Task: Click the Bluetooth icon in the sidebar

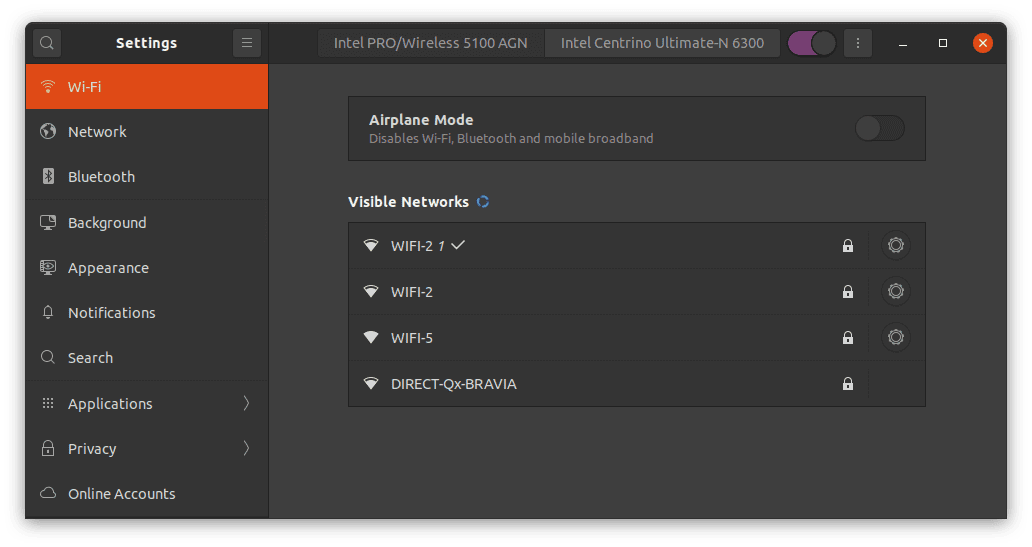Action: pyautogui.click(x=47, y=177)
